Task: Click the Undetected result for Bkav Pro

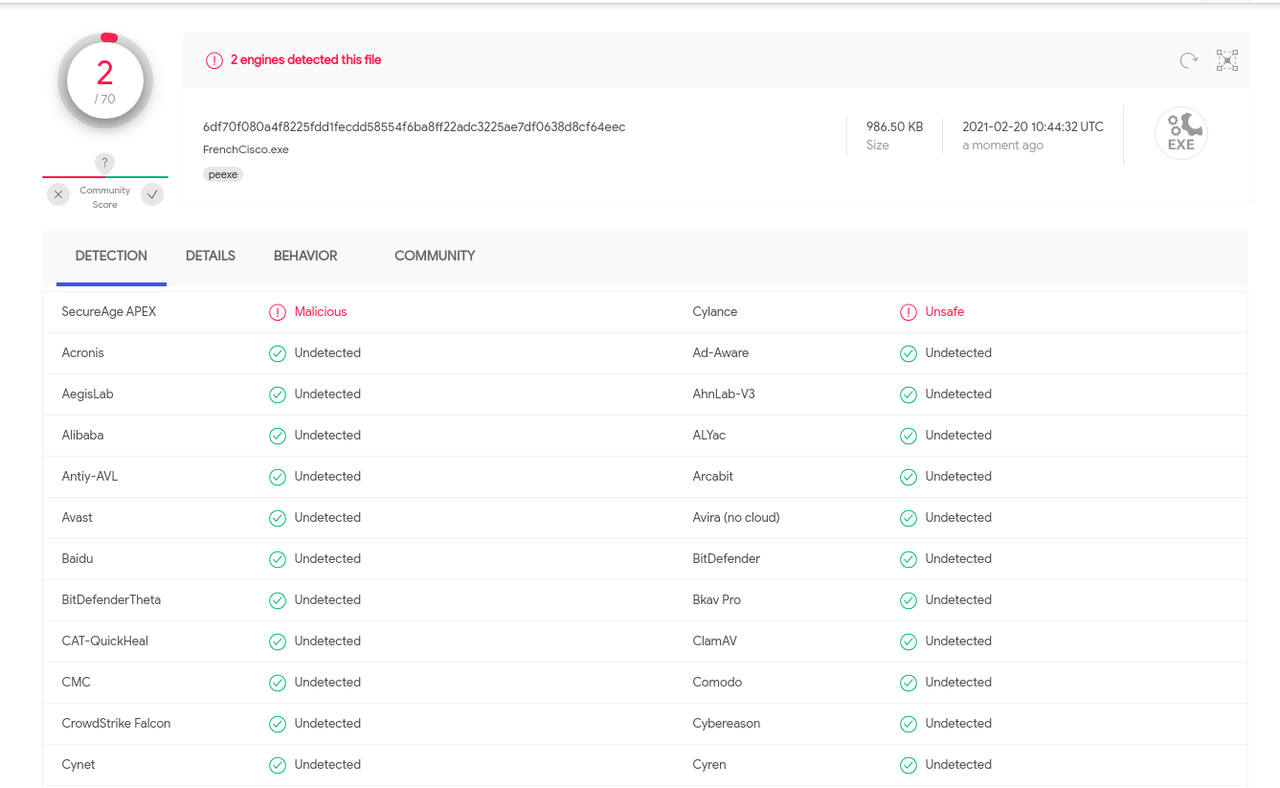Action: [x=959, y=600]
